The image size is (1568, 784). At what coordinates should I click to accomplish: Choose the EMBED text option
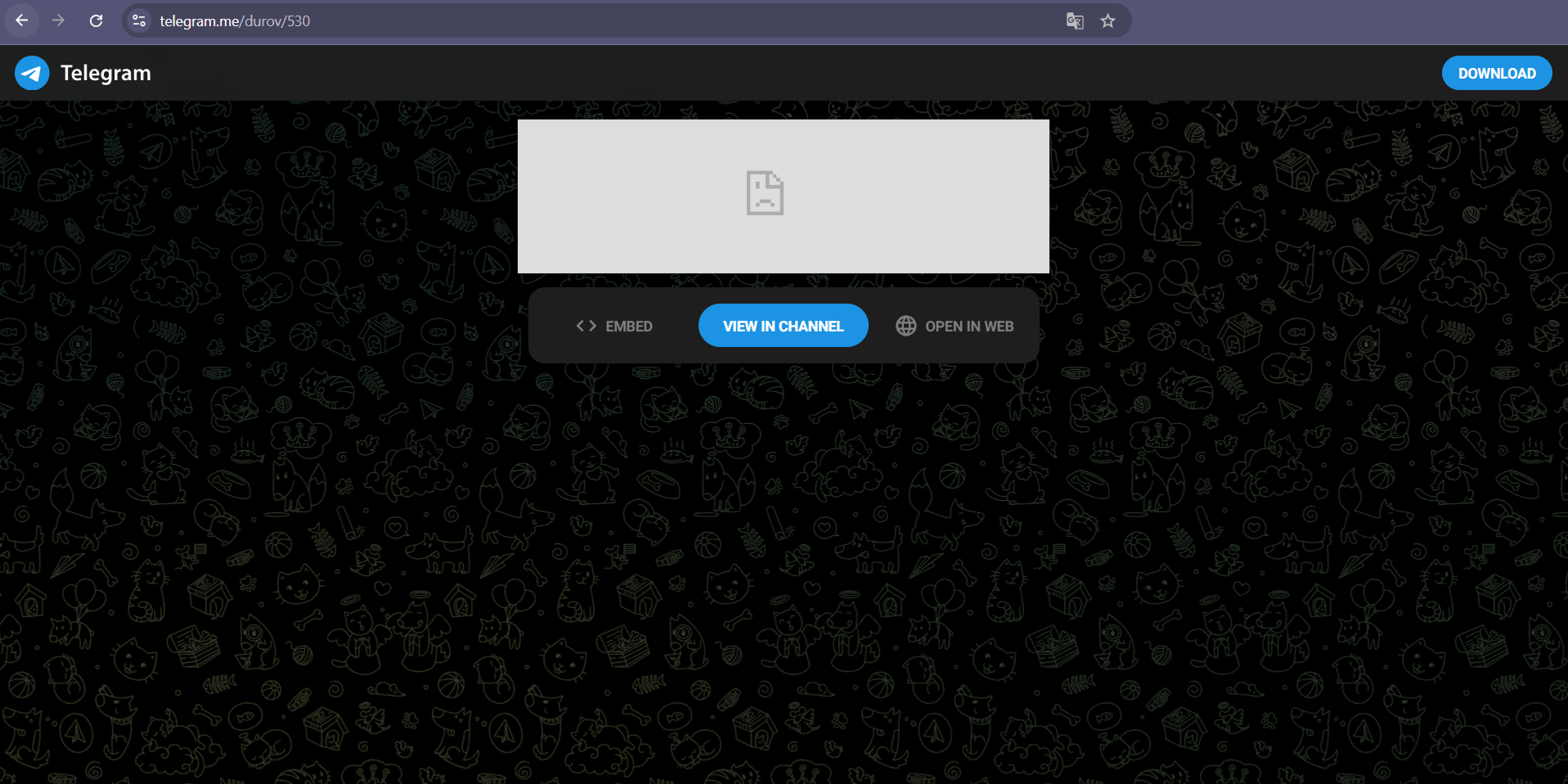pyautogui.click(x=629, y=326)
